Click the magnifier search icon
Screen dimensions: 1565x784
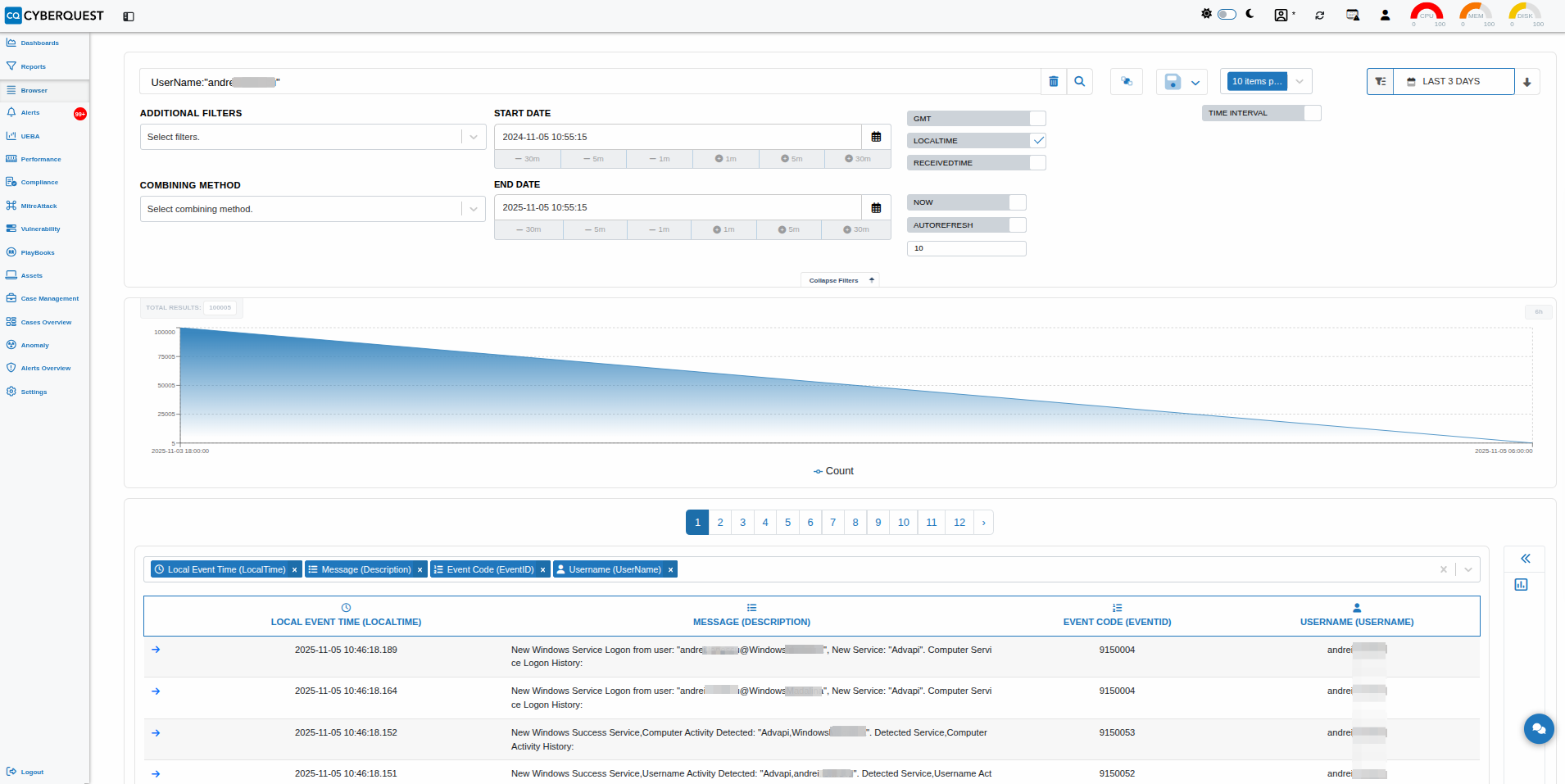(x=1080, y=81)
